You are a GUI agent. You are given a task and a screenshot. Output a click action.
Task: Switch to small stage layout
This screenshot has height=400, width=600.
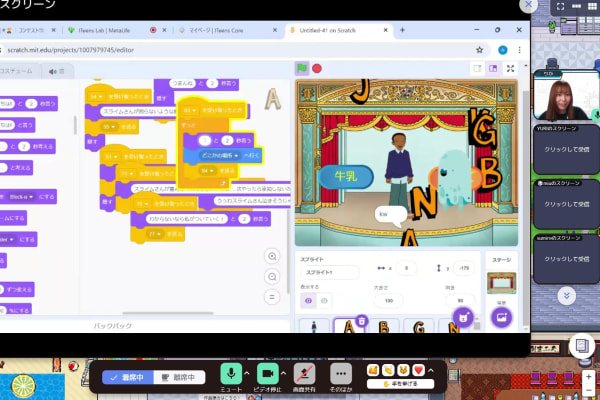[x=478, y=68]
